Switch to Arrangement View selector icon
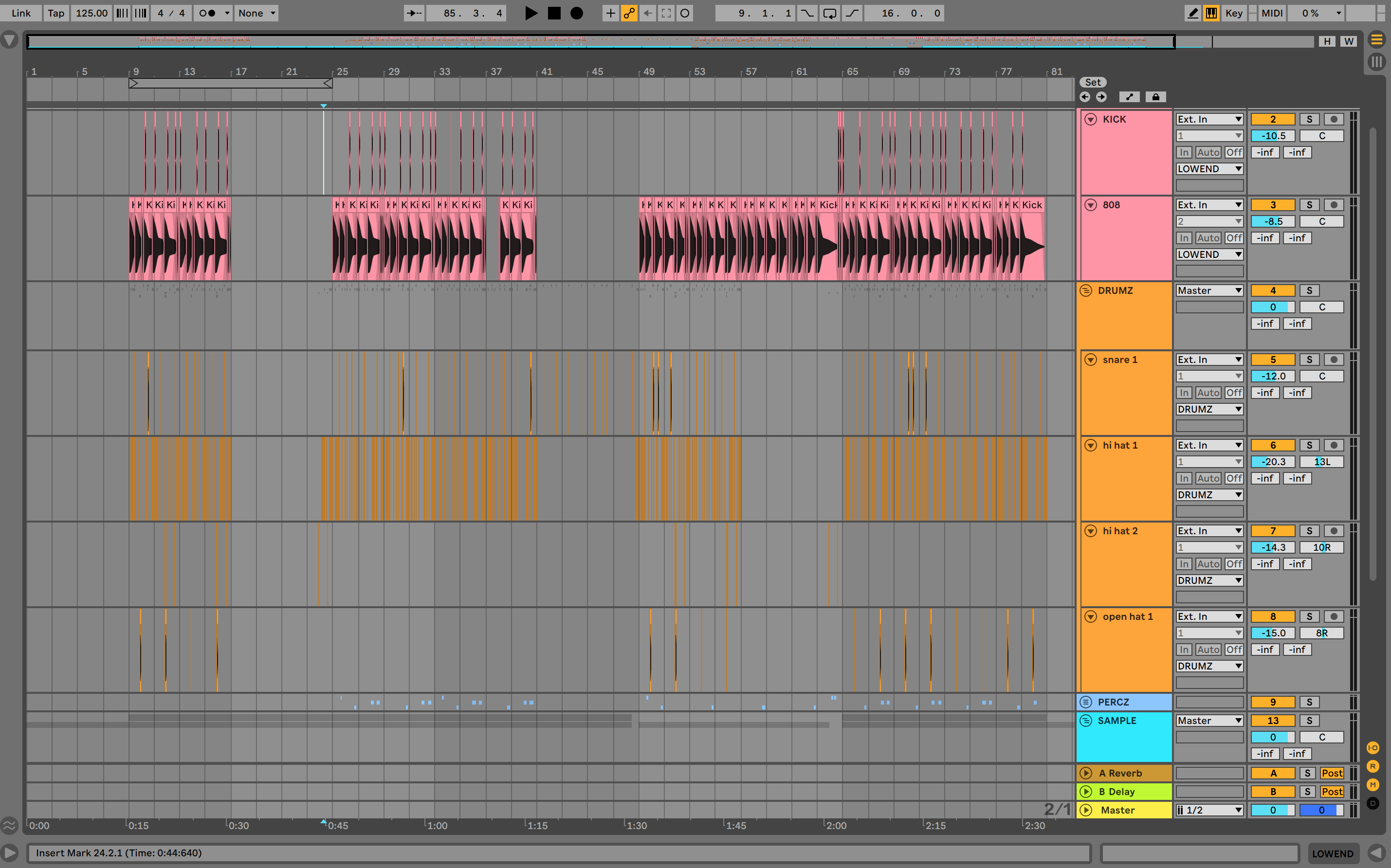 pos(1377,39)
